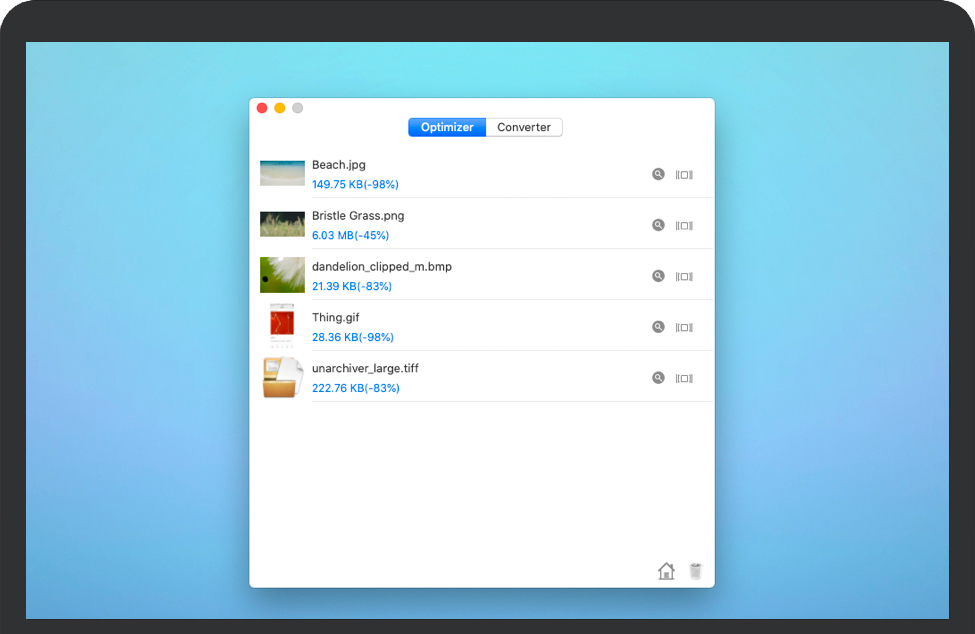Click the trash icon to clear list

pos(696,571)
